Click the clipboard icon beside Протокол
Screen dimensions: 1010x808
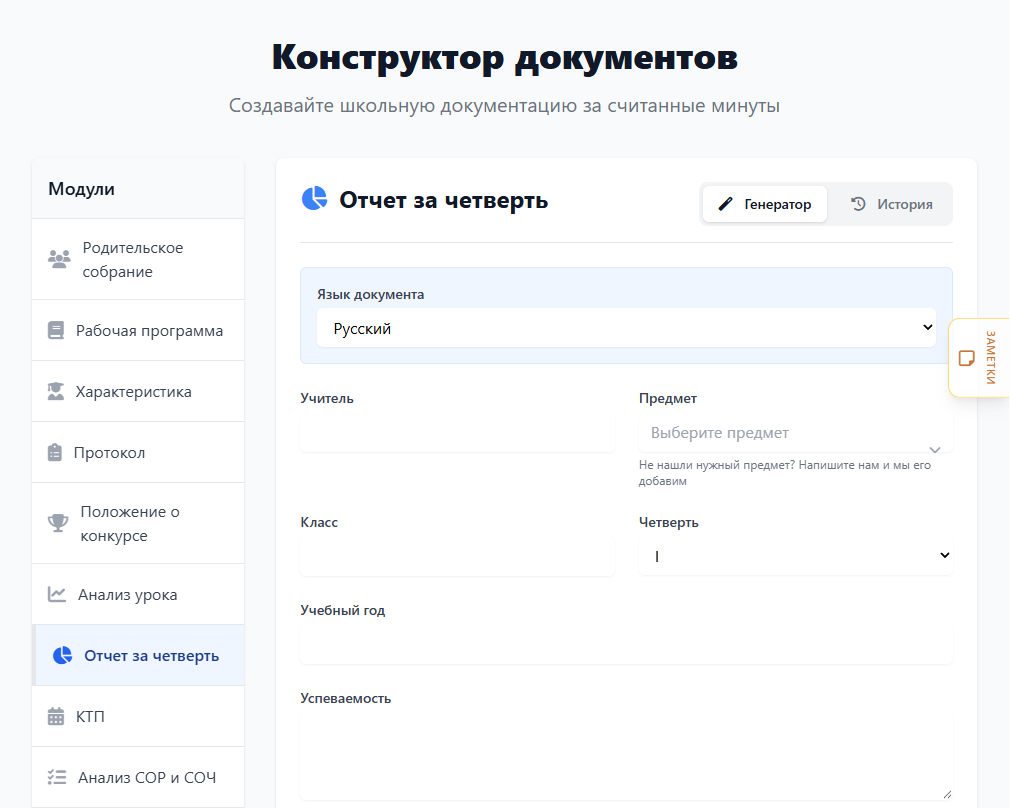coord(55,452)
